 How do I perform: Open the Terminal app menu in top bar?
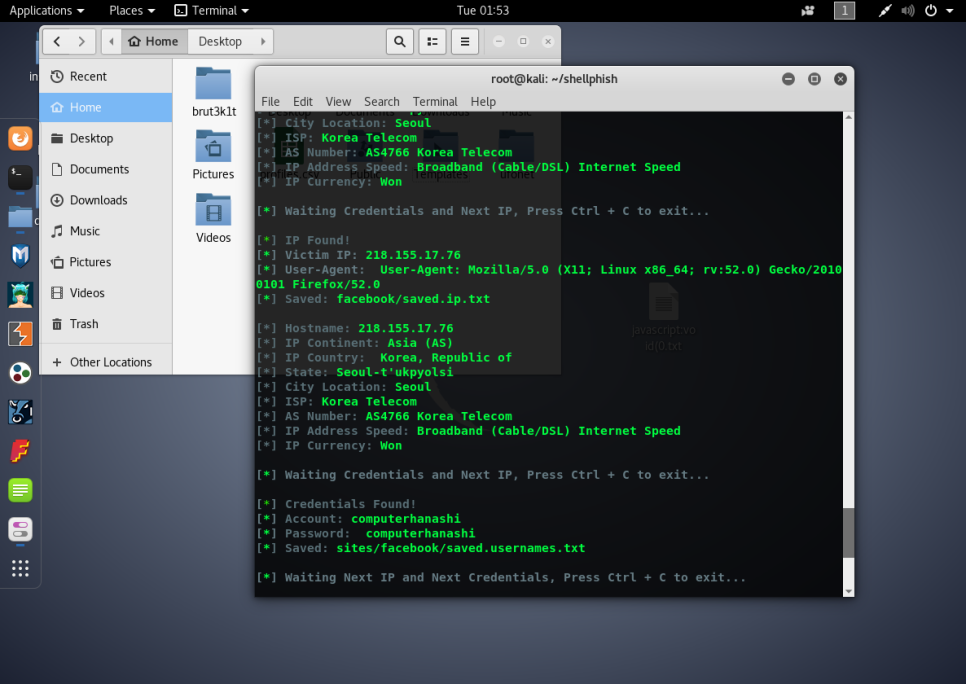click(x=212, y=10)
